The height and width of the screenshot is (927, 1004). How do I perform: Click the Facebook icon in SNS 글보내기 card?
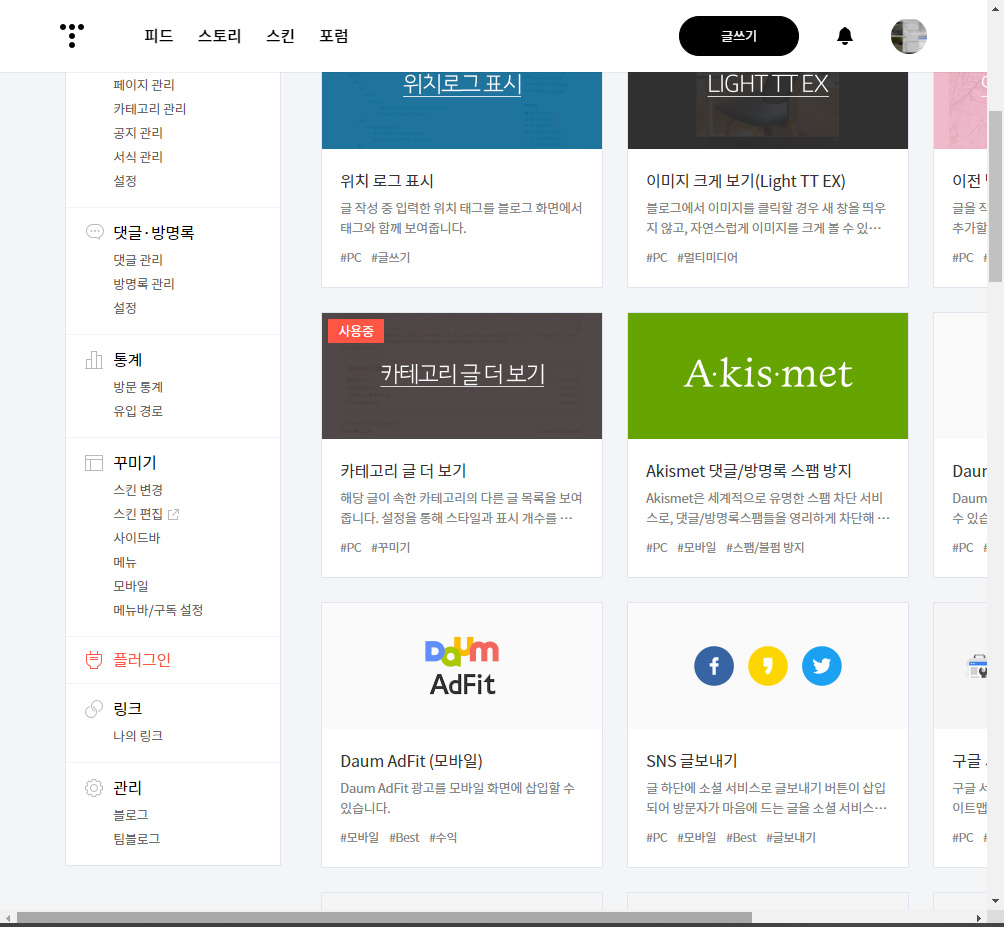click(x=714, y=666)
